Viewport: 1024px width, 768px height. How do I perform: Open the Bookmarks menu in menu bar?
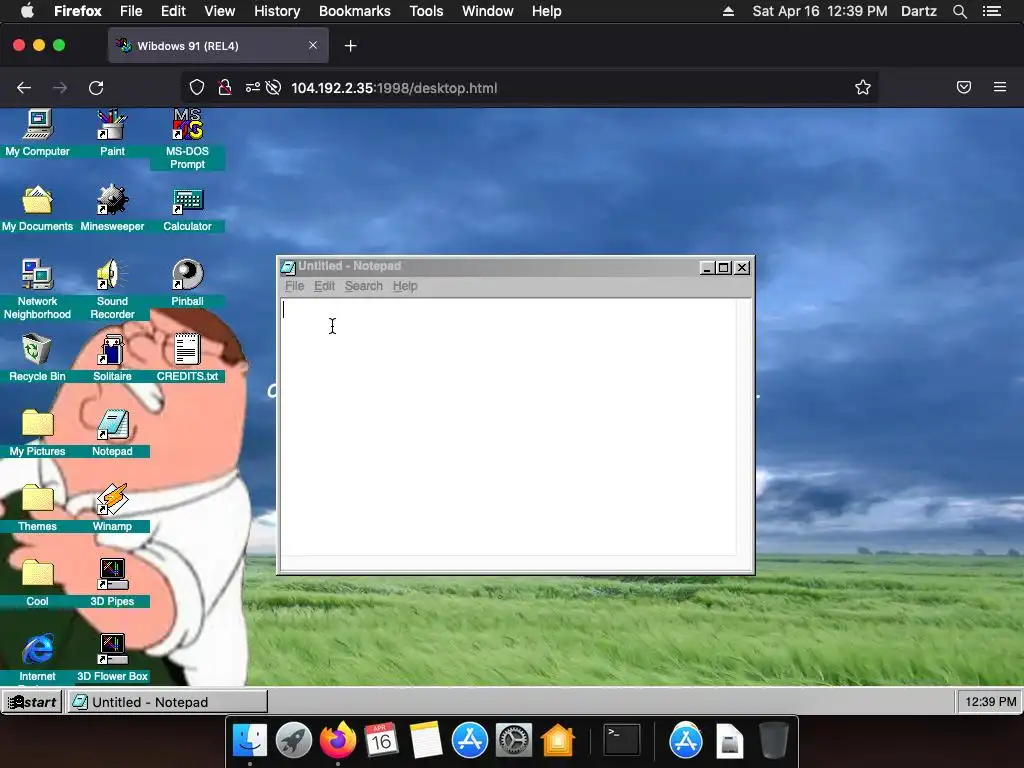tap(355, 11)
